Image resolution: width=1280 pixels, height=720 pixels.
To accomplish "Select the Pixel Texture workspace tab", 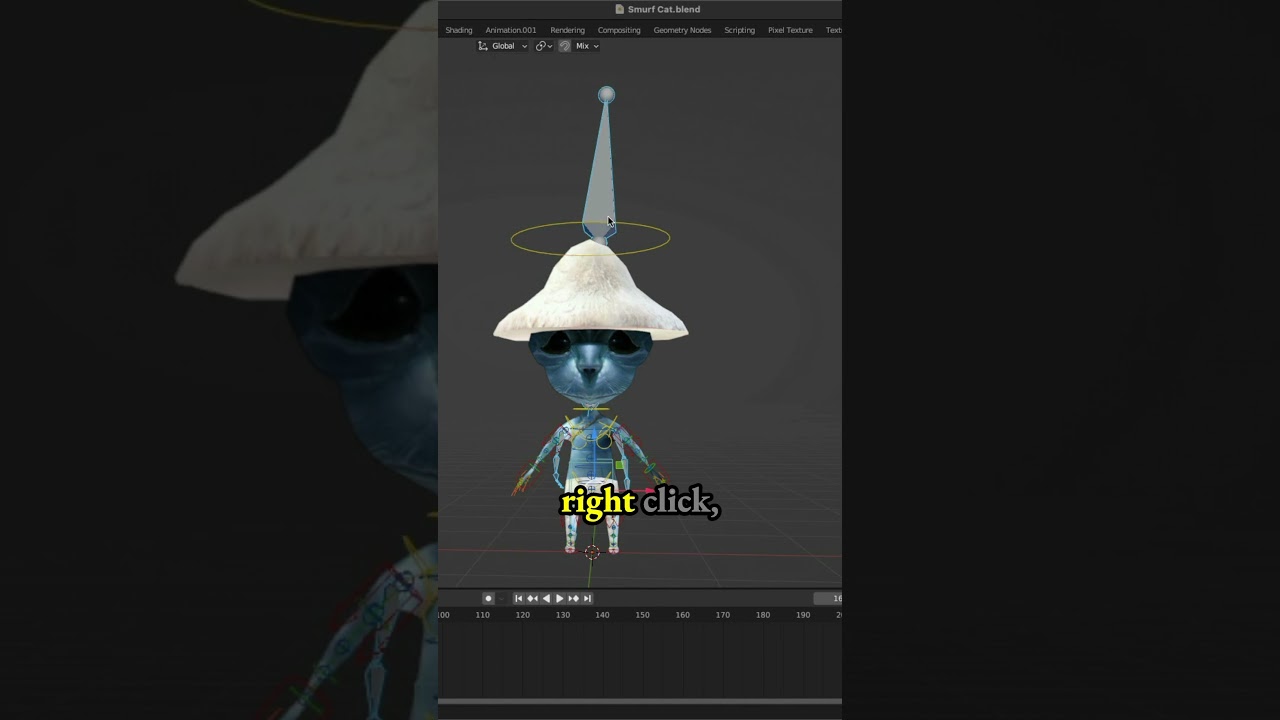I will (x=790, y=30).
